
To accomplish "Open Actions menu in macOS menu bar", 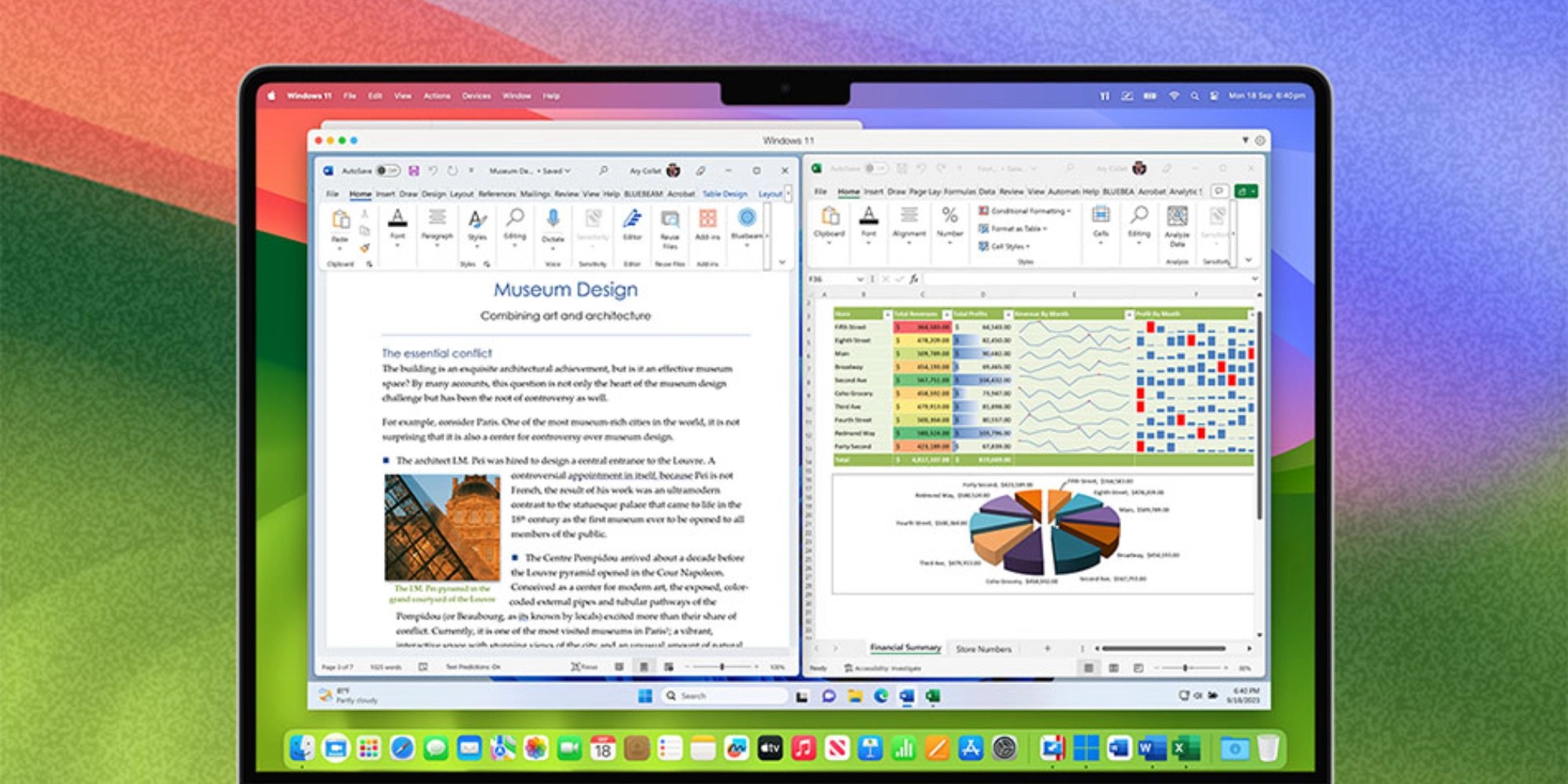I will click(x=437, y=96).
